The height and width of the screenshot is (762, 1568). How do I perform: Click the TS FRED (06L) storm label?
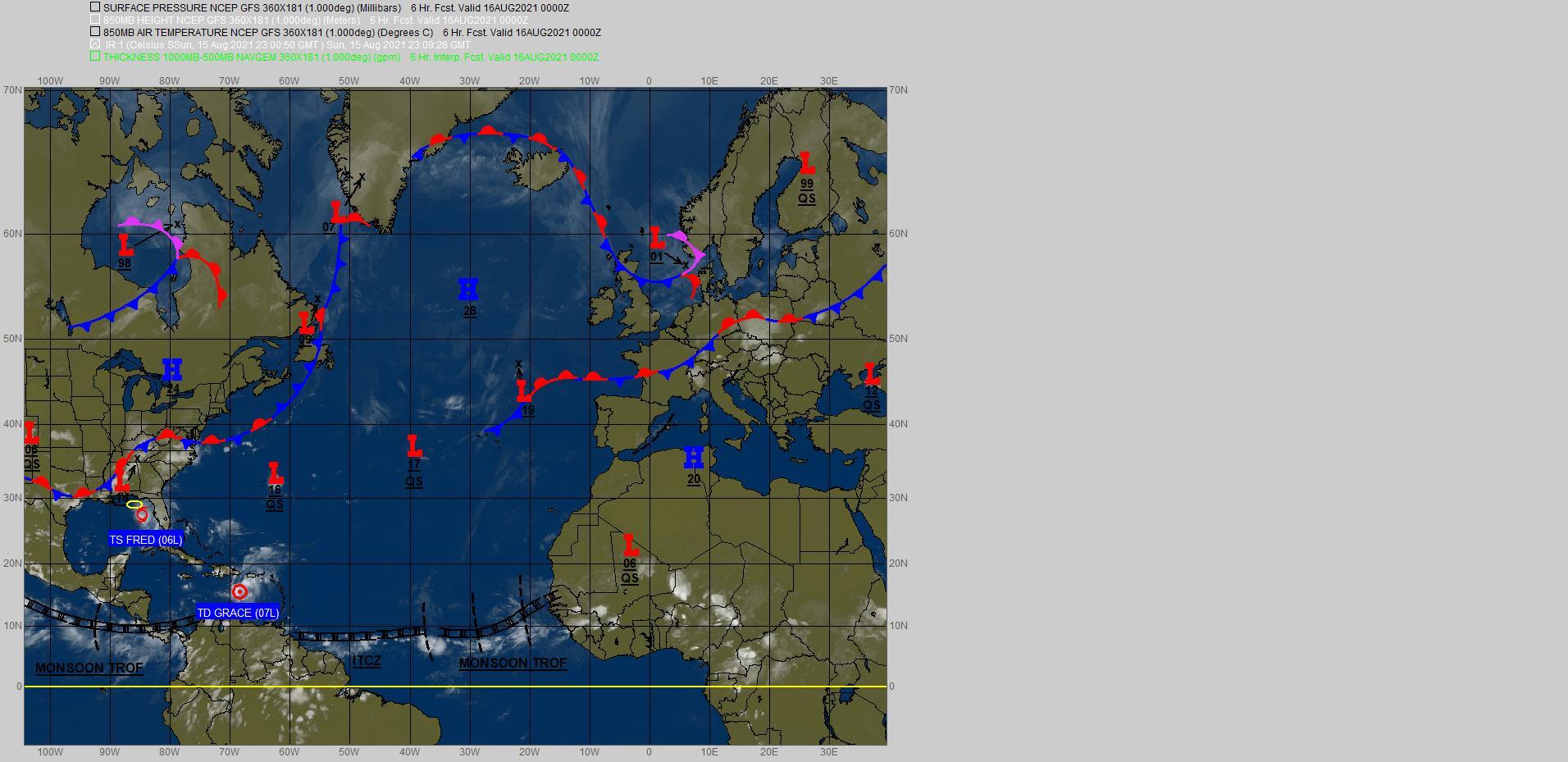(x=146, y=540)
